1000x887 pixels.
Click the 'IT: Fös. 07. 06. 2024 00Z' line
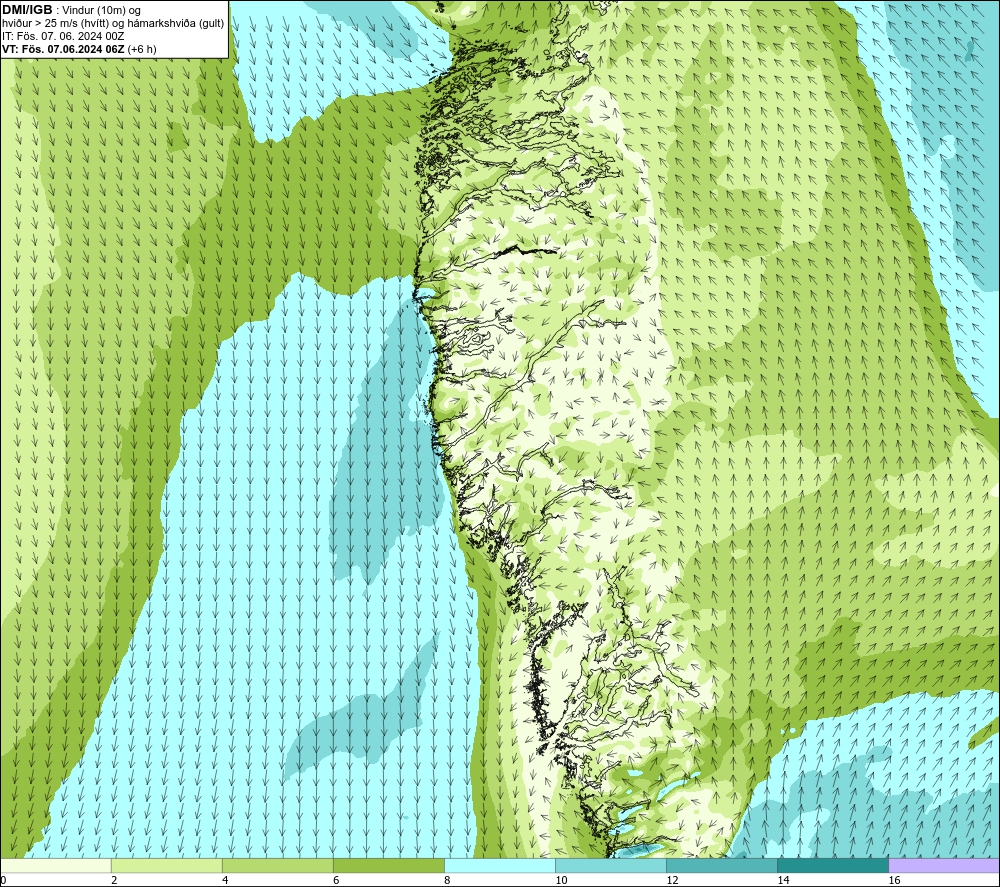coord(63,36)
